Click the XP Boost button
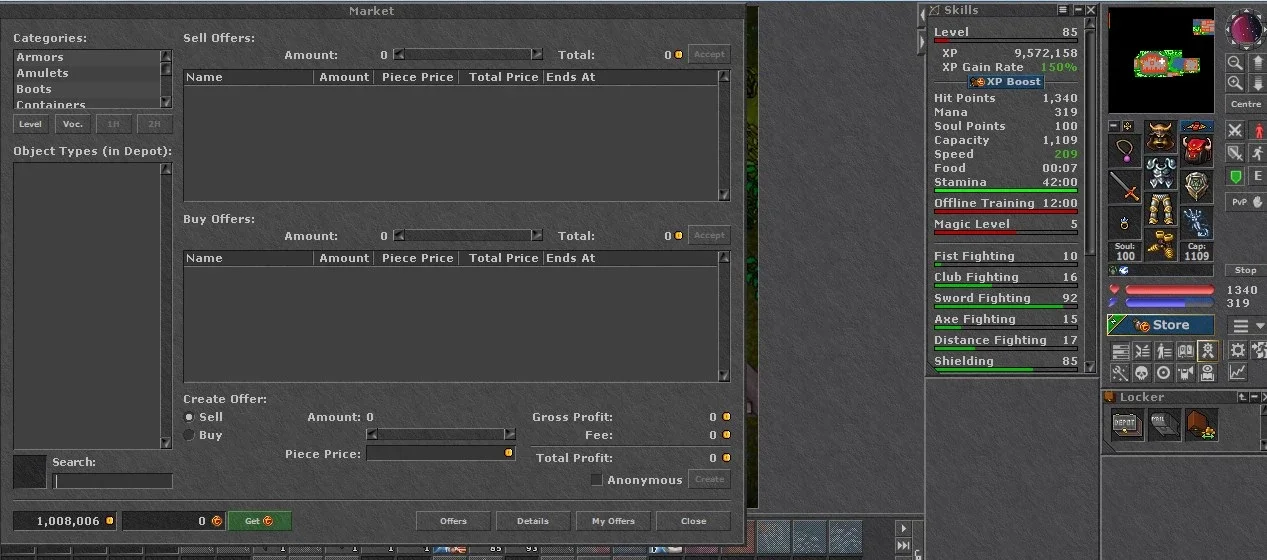Image resolution: width=1267 pixels, height=560 pixels. [x=1008, y=82]
